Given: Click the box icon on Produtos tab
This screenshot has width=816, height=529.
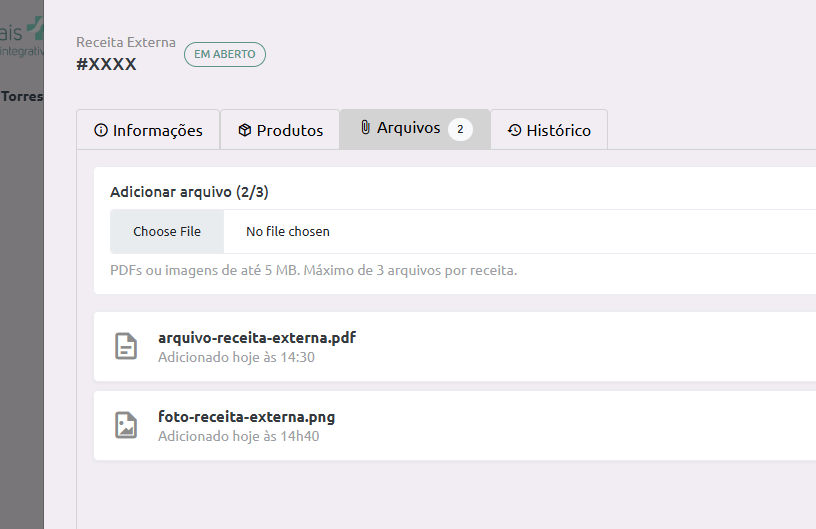Looking at the screenshot, I should tap(245, 130).
